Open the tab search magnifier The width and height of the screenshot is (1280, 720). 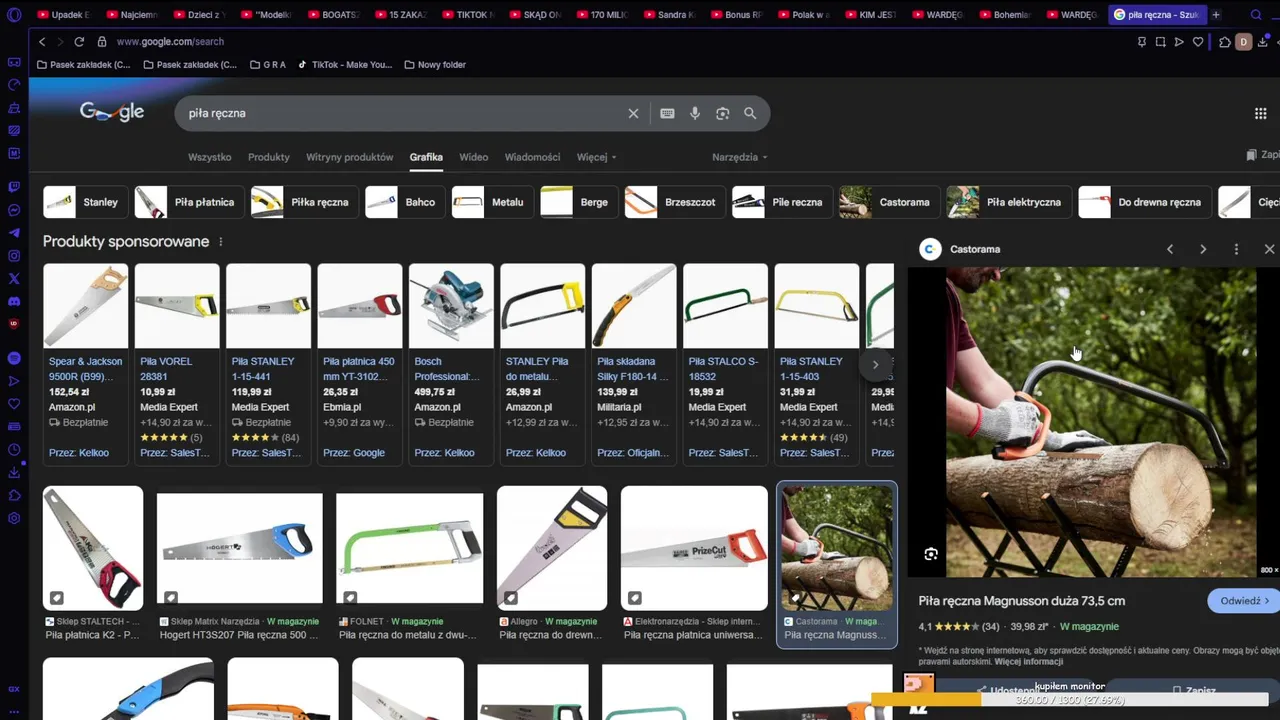(x=1258, y=15)
